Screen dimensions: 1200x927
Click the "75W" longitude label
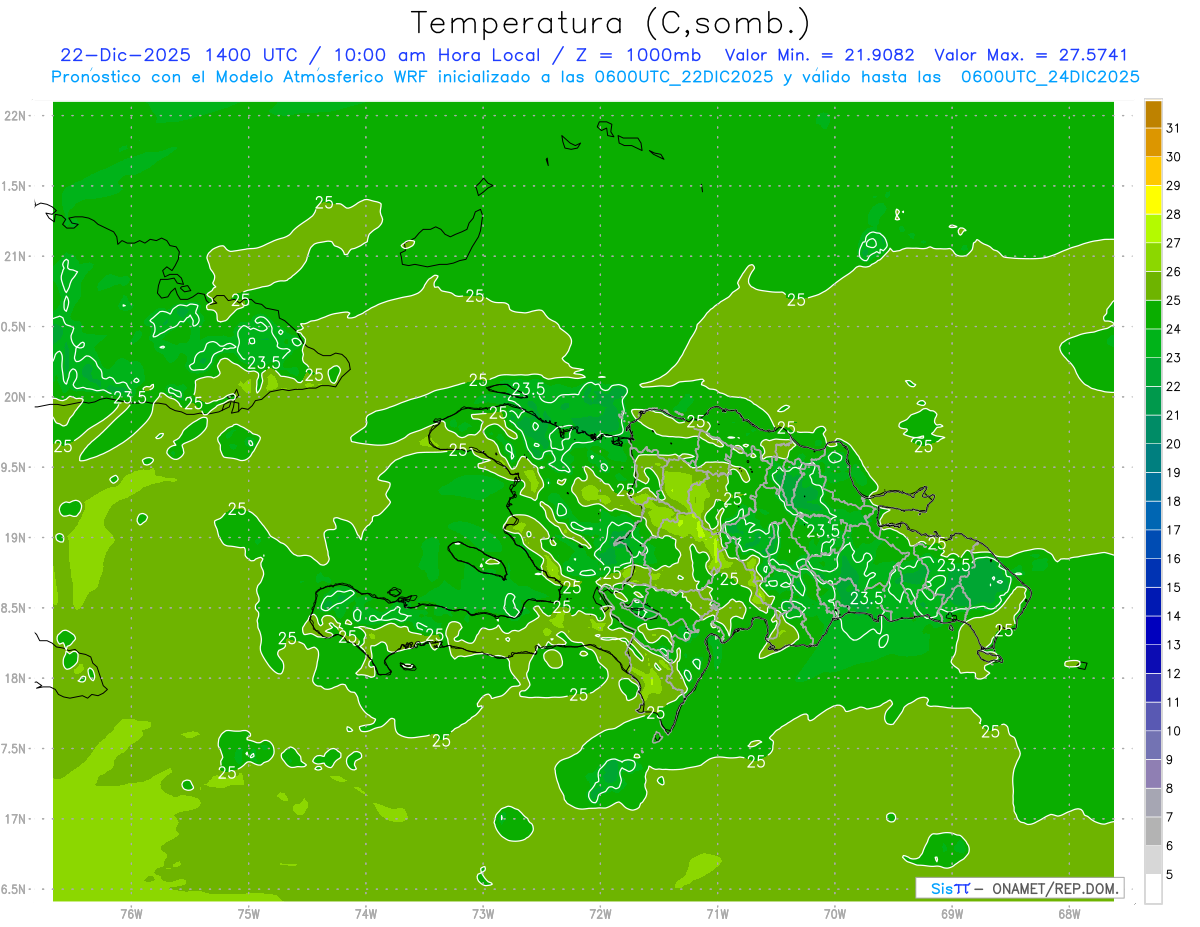(x=248, y=914)
